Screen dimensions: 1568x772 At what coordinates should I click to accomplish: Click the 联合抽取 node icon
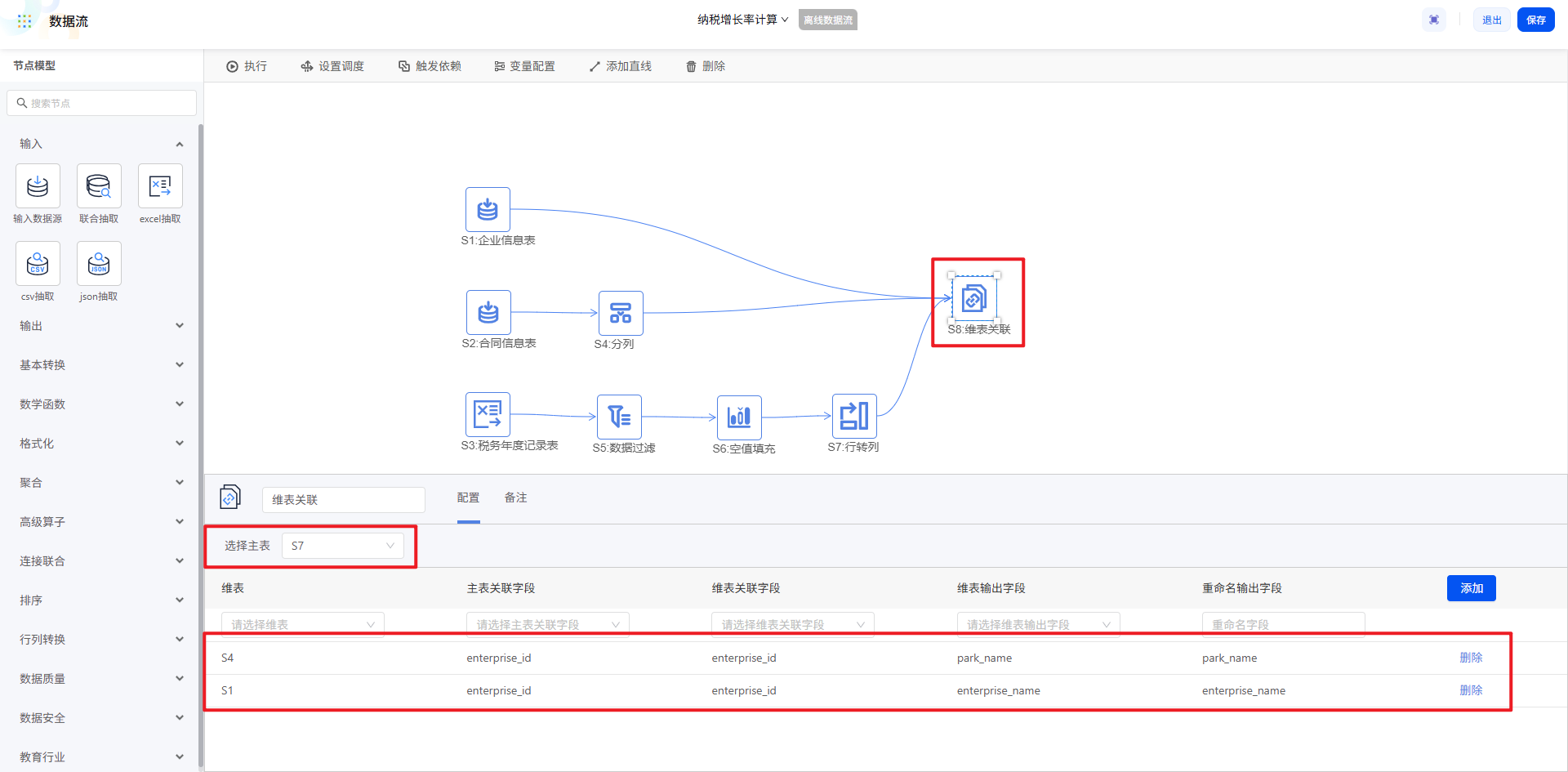point(99,186)
